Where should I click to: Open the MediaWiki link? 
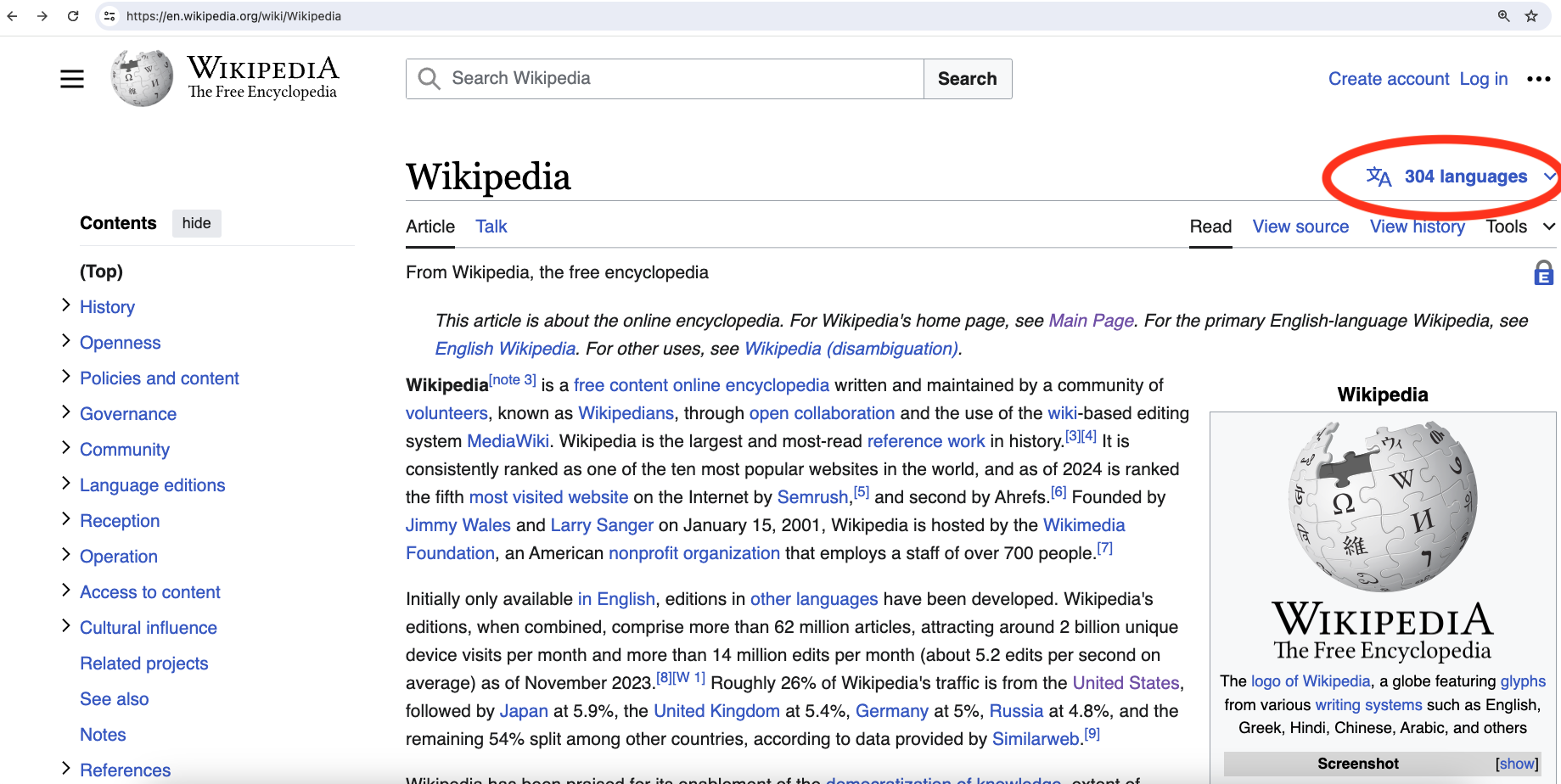click(508, 441)
